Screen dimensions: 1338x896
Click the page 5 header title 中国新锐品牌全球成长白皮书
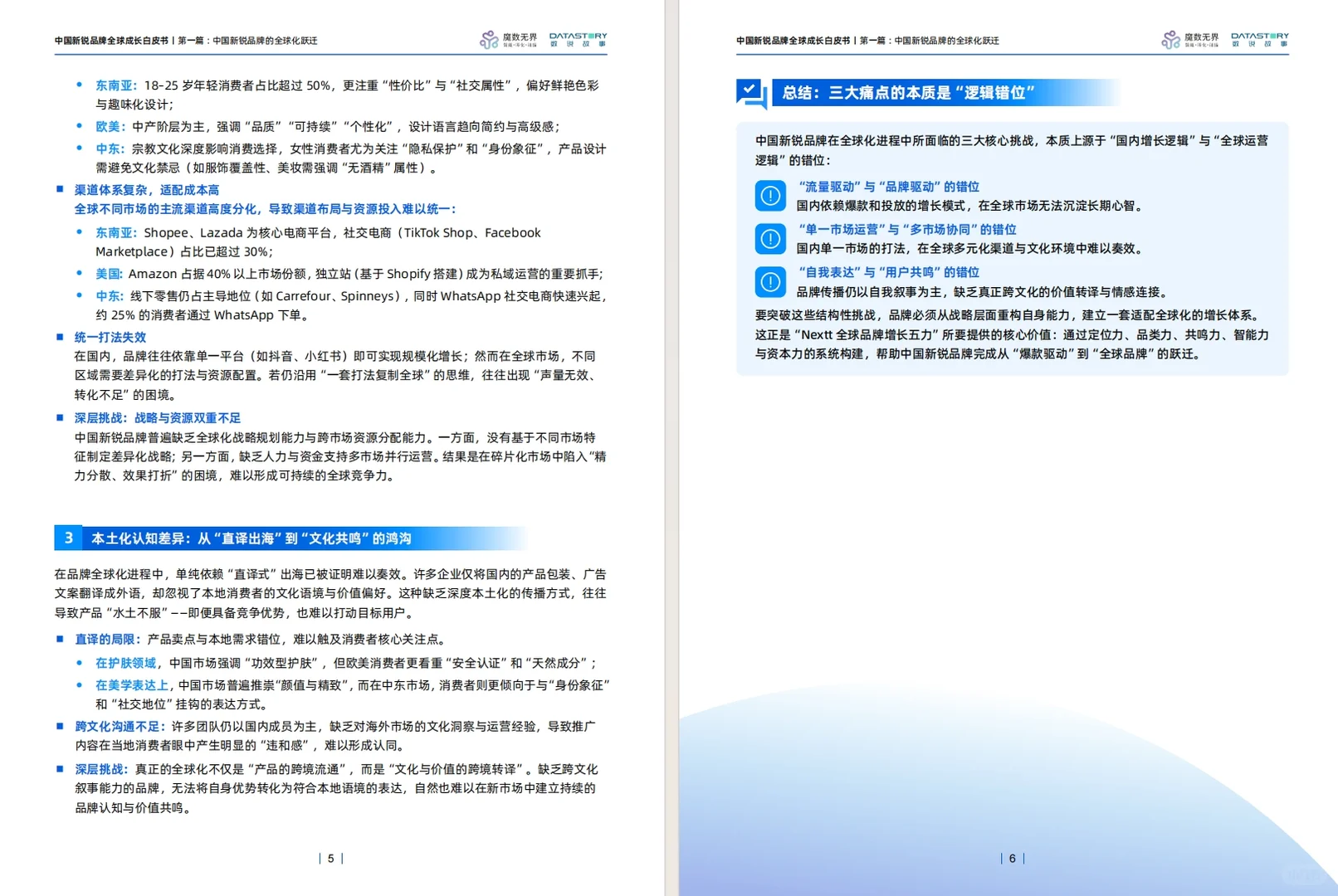click(111, 40)
